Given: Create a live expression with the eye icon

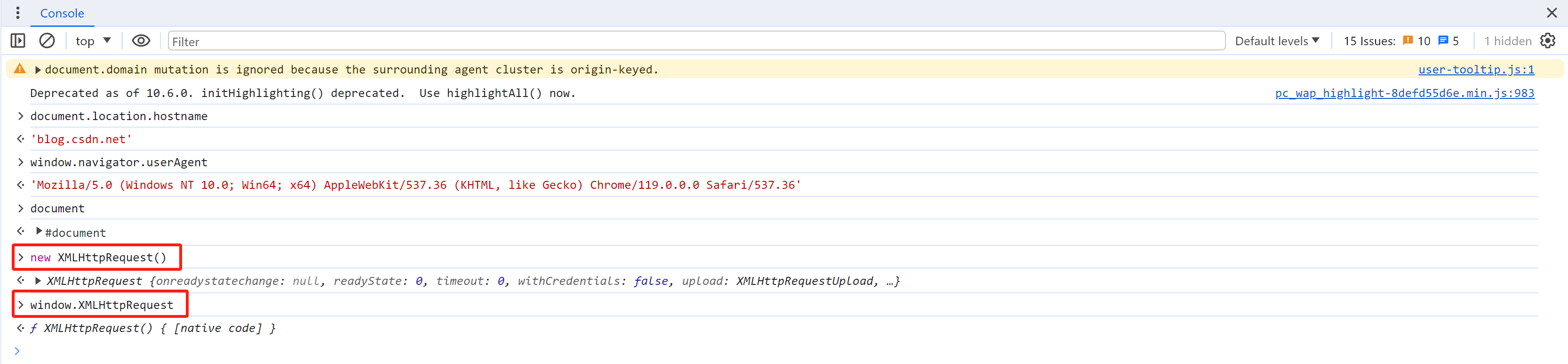Looking at the screenshot, I should click(141, 41).
